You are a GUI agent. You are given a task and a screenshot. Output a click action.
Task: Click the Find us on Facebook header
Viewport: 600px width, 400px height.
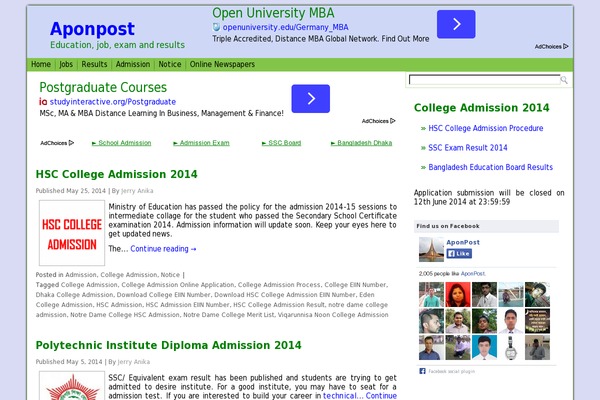pyautogui.click(x=486, y=226)
